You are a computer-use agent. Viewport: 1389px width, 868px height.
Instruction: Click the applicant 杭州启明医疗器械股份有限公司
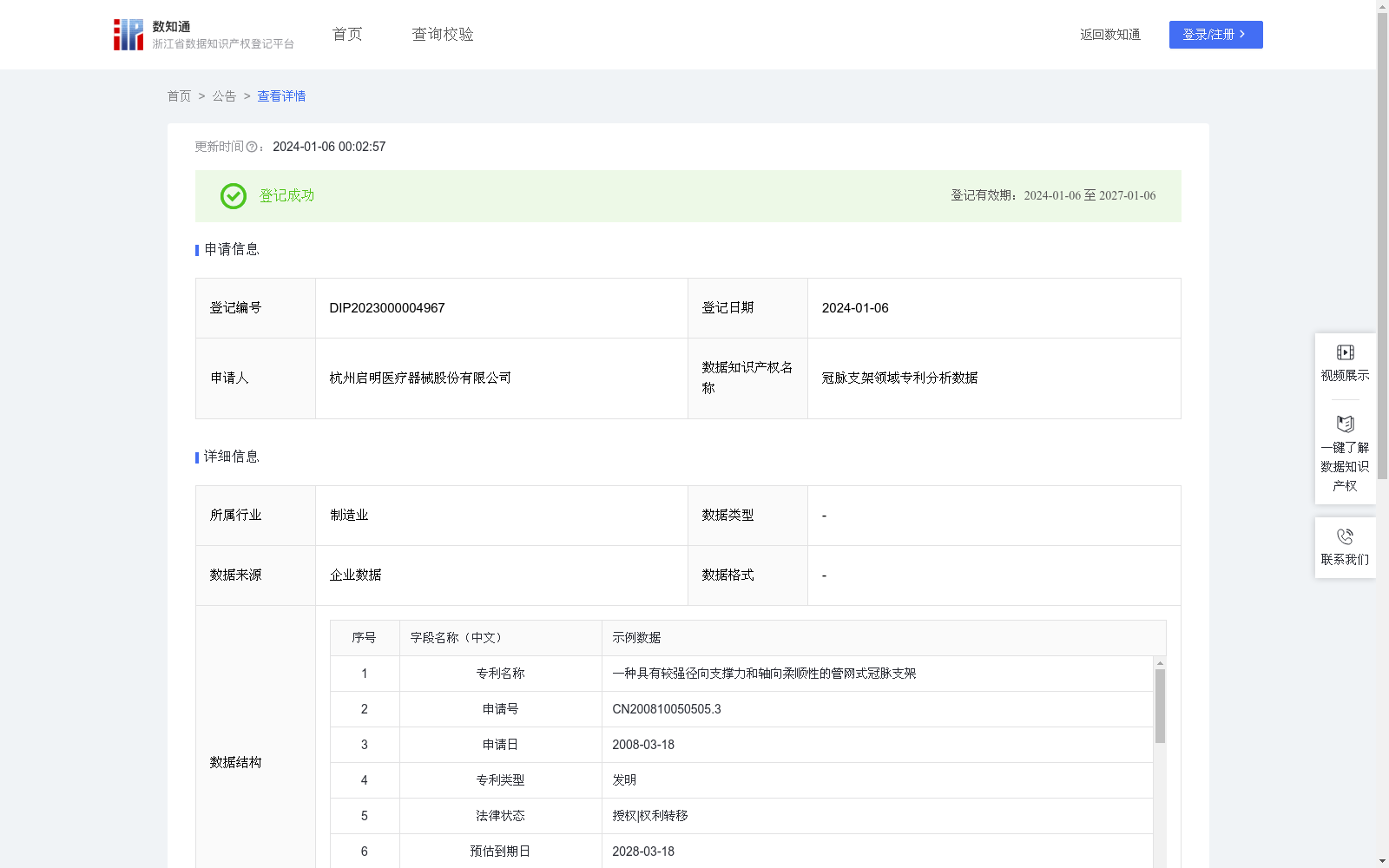pyautogui.click(x=420, y=378)
